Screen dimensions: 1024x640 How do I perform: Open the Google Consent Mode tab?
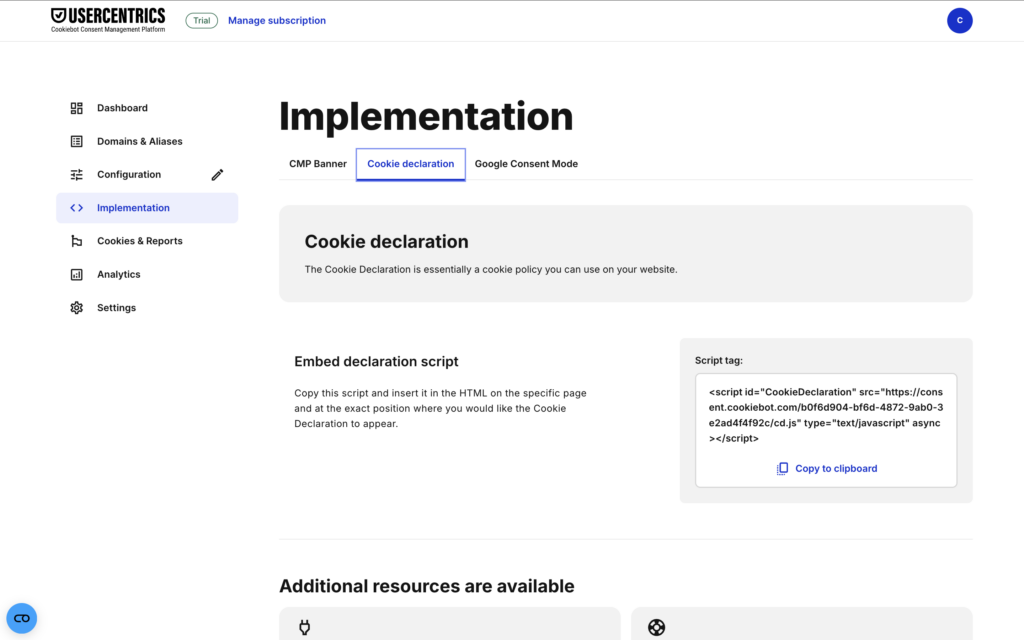click(x=526, y=163)
